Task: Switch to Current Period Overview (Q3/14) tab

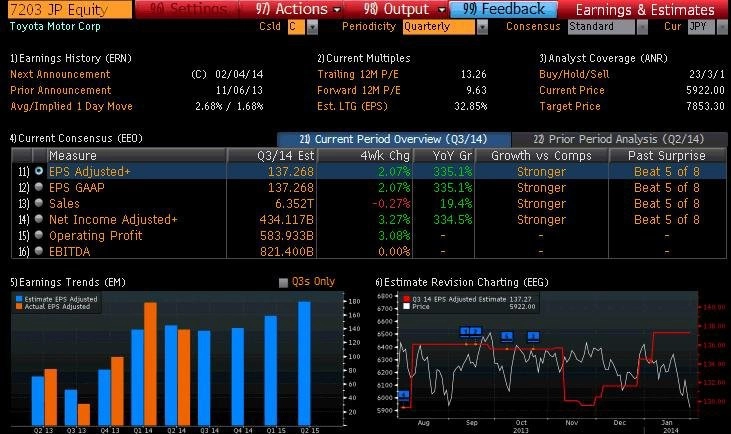Action: tap(393, 139)
